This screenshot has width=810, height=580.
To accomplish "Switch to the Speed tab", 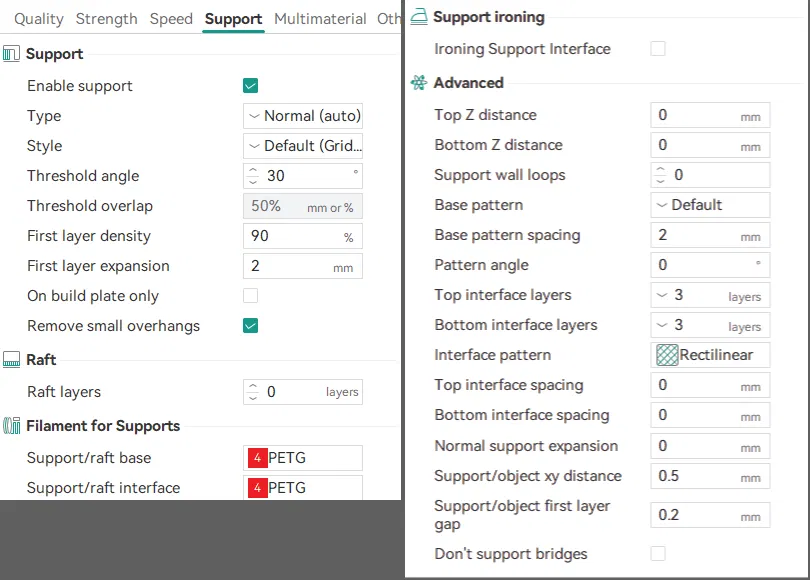I will (x=171, y=18).
